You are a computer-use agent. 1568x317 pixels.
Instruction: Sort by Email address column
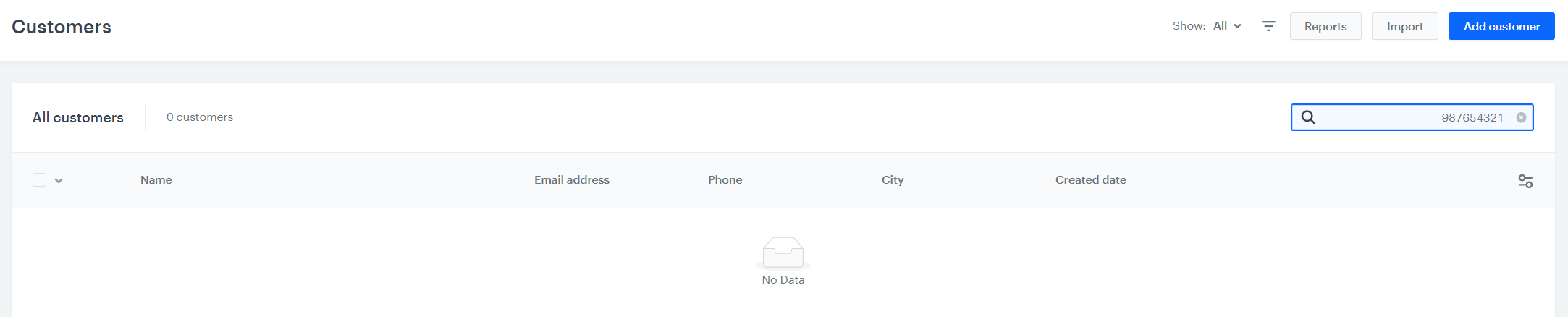[x=572, y=179]
